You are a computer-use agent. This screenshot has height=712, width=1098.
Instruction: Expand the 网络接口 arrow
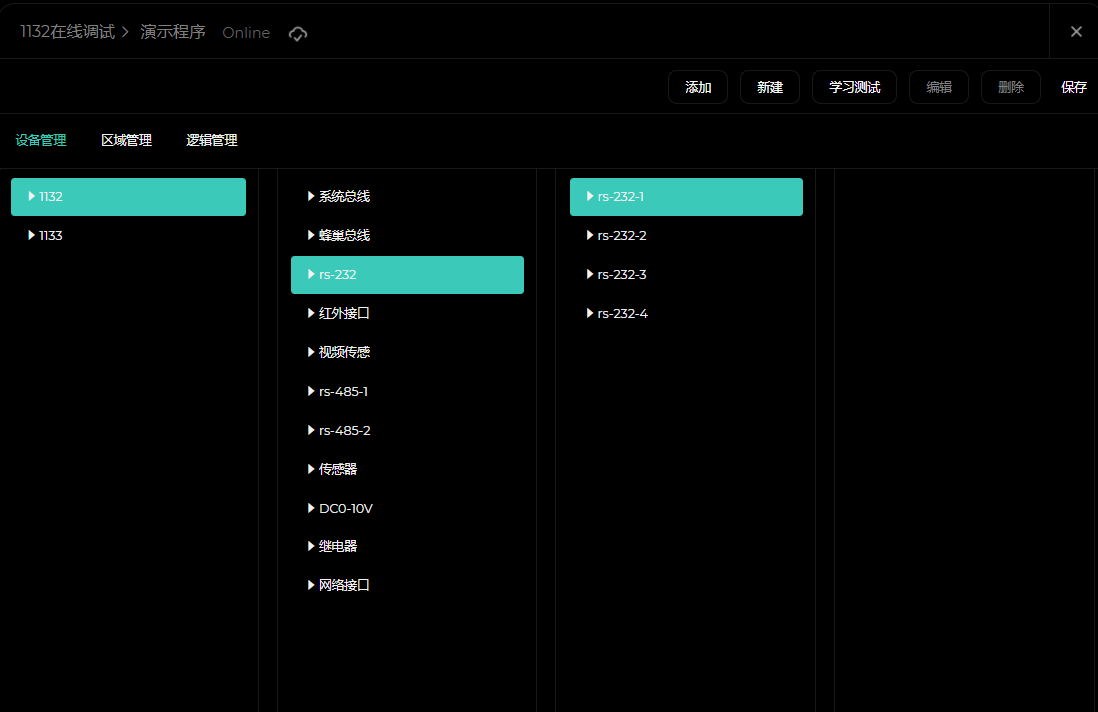[311, 585]
